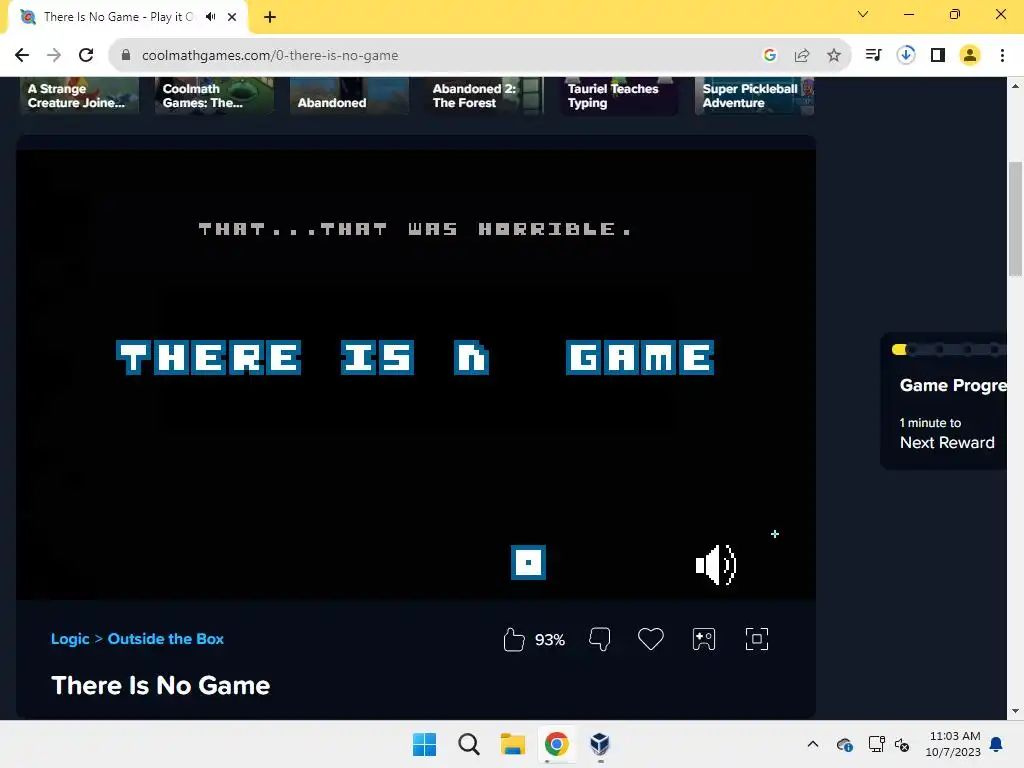Screen dimensions: 1024x768
Task: Click the lock site info icon
Action: click(126, 56)
